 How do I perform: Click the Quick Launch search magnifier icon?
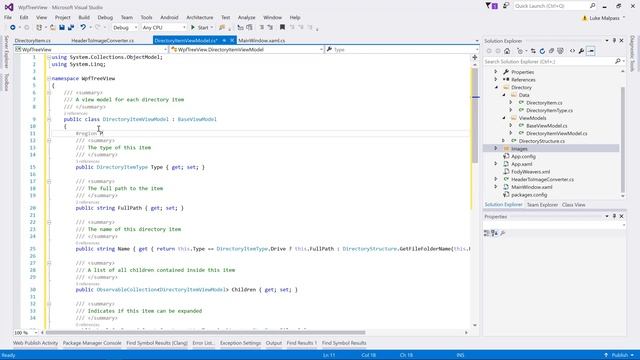[592, 6]
